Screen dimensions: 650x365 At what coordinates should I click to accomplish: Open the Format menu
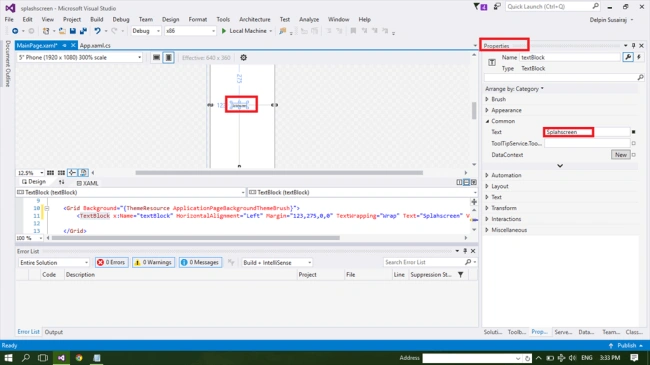(x=197, y=19)
